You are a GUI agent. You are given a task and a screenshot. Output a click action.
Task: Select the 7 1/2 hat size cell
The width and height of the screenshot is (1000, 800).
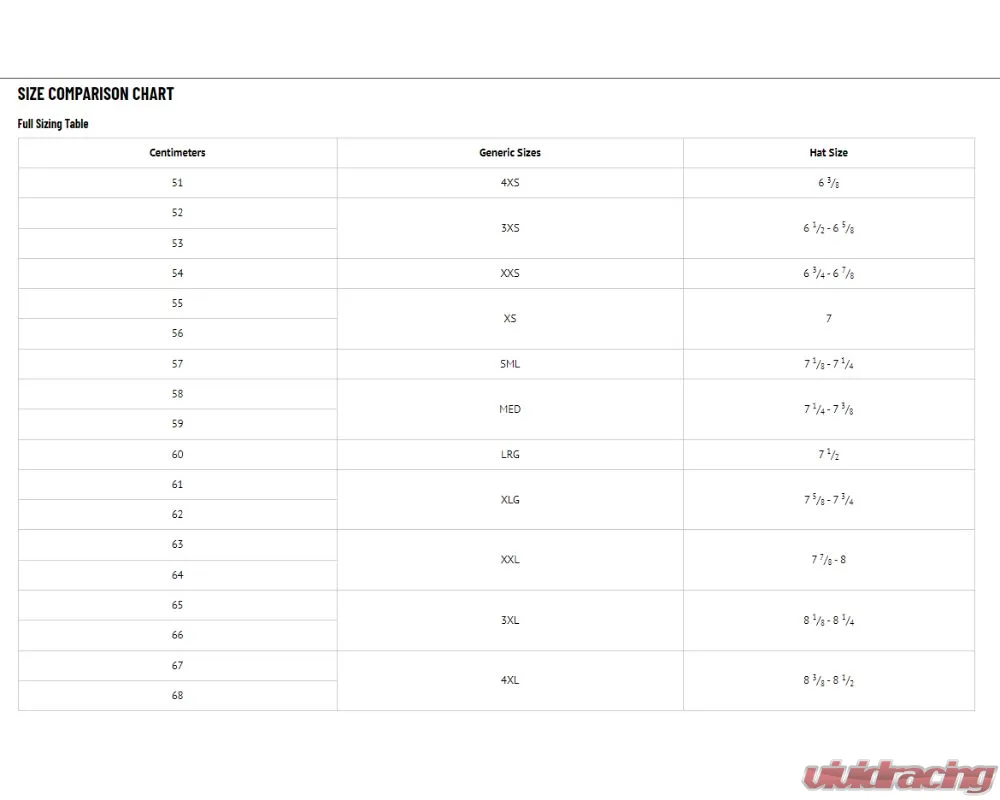[828, 454]
